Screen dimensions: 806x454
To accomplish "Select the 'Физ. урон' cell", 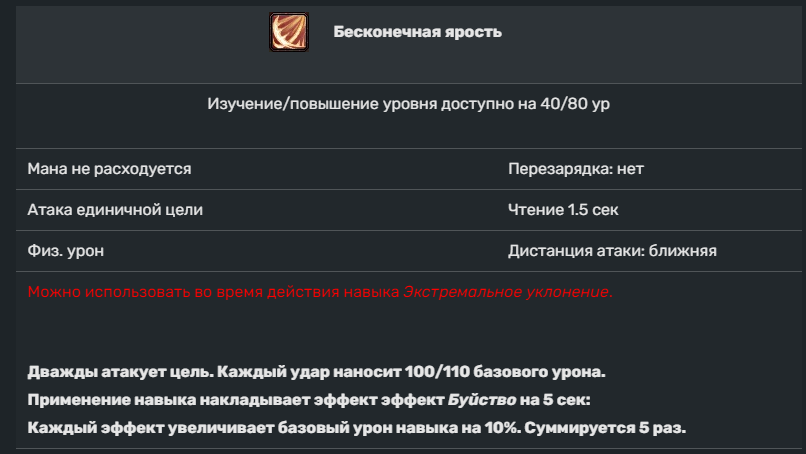I will click(65, 251).
